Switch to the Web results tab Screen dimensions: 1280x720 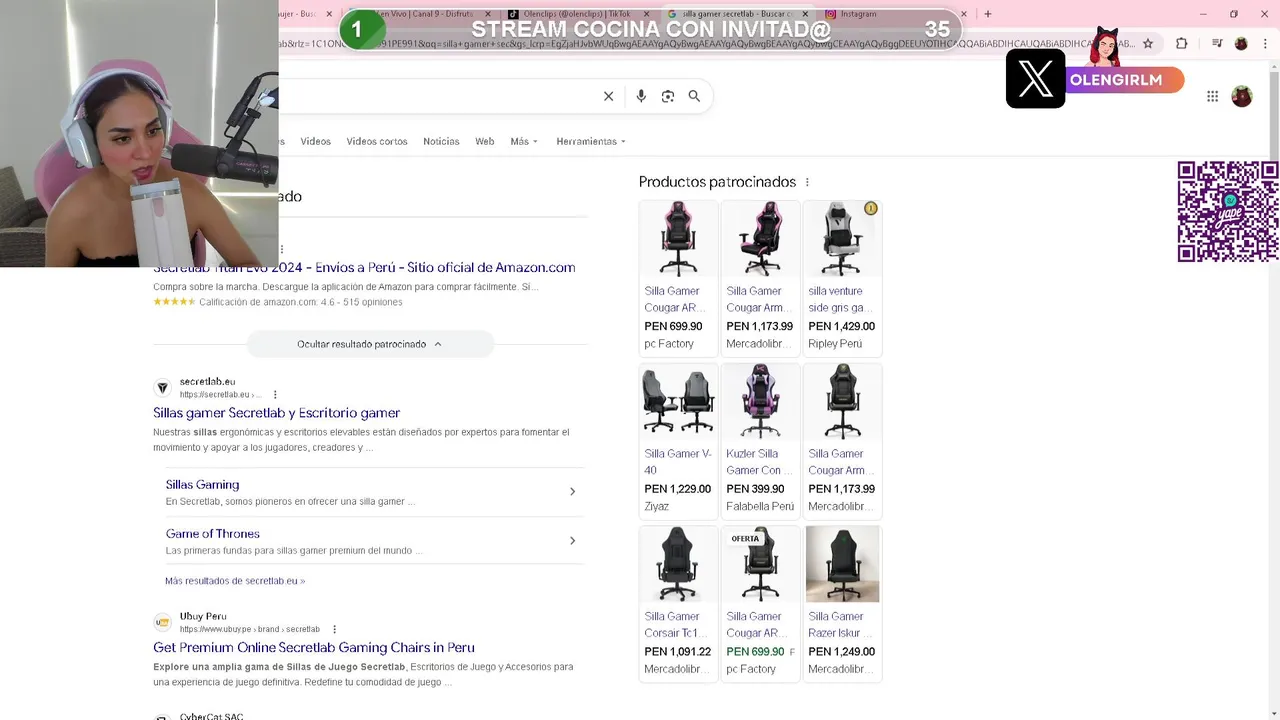[x=484, y=141]
